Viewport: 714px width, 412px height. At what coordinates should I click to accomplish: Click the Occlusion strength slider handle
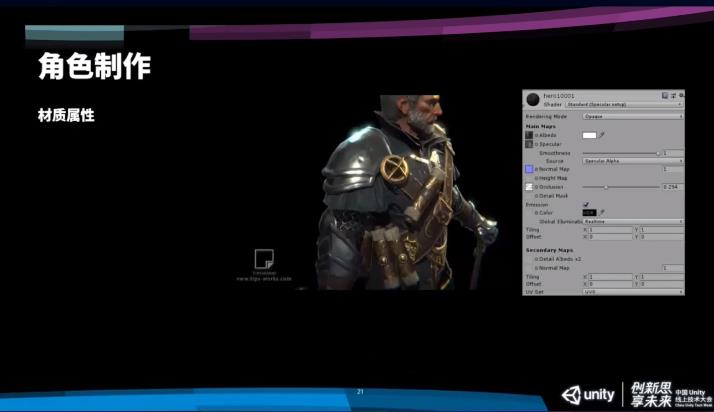(607, 187)
